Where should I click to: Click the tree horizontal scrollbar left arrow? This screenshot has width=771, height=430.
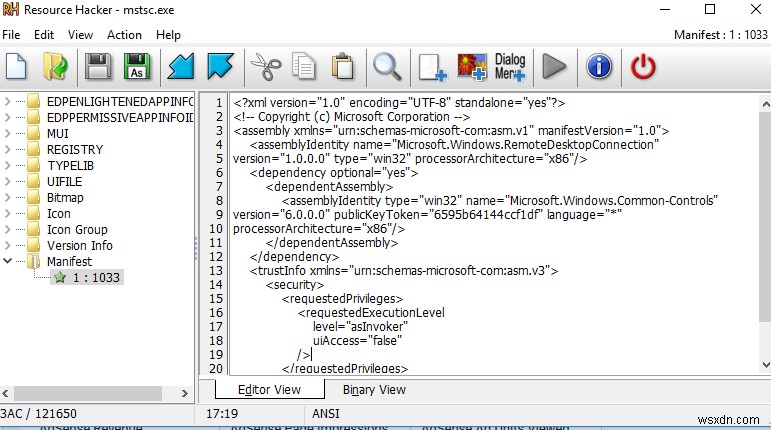[5, 394]
